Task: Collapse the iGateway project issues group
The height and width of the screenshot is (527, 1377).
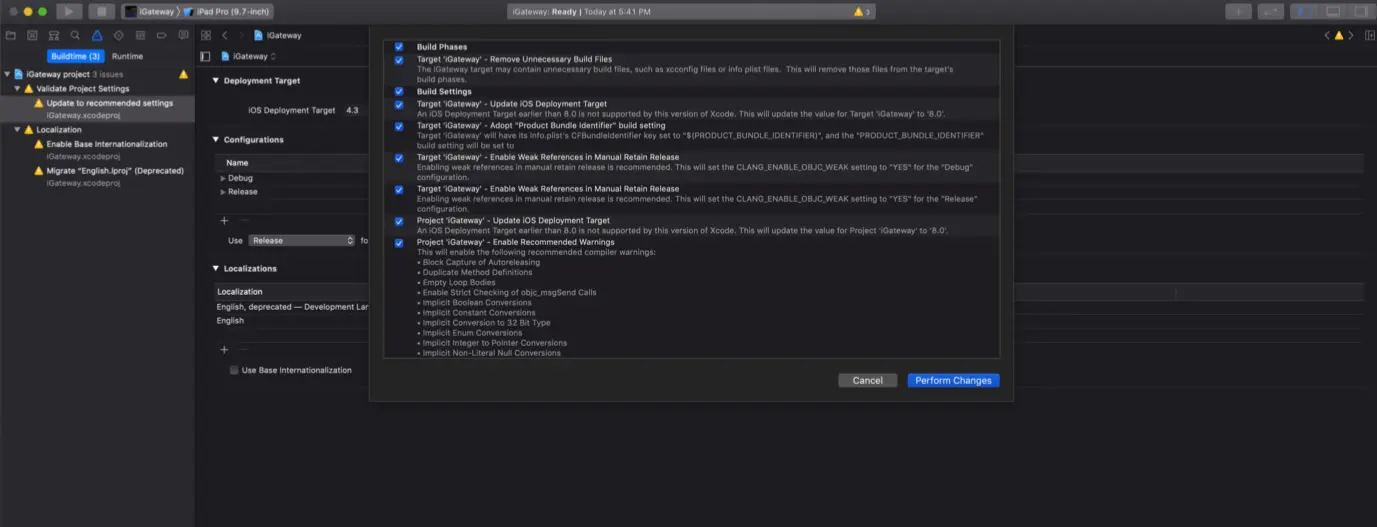Action: tap(7, 74)
